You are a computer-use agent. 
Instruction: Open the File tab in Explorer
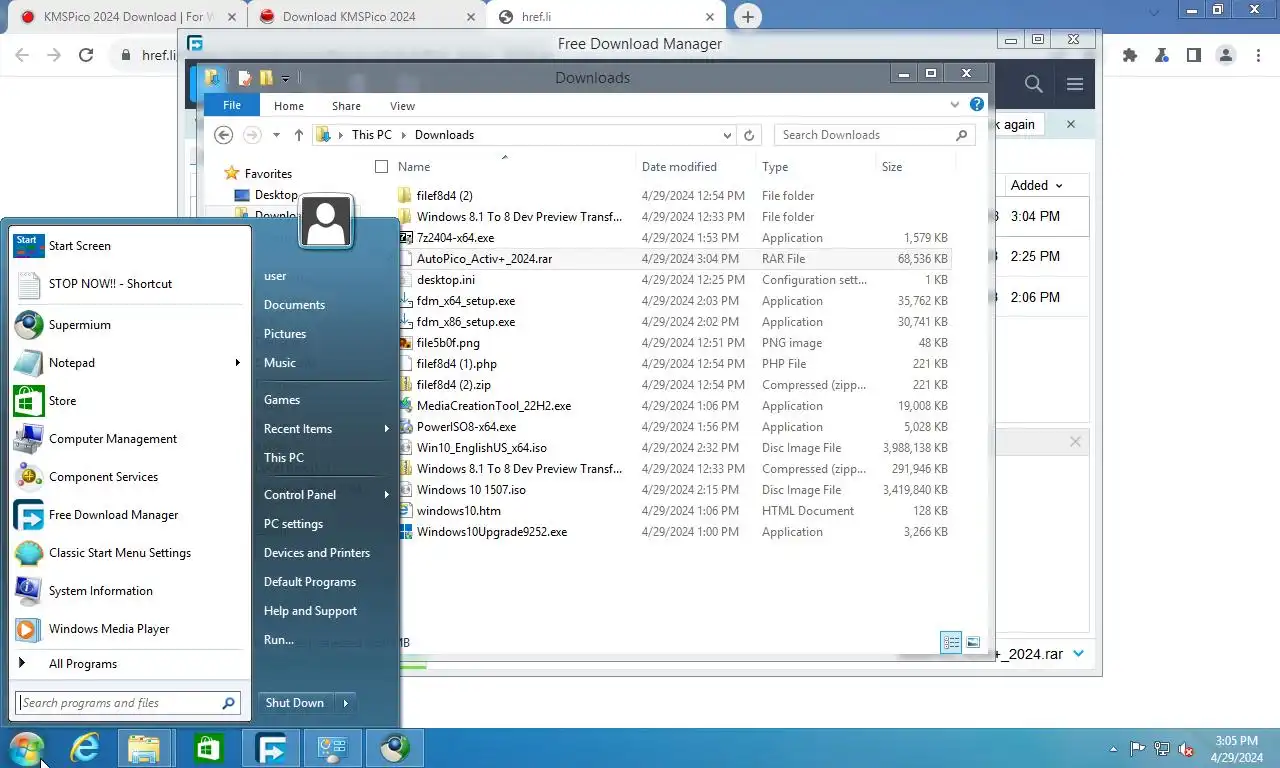click(x=232, y=105)
